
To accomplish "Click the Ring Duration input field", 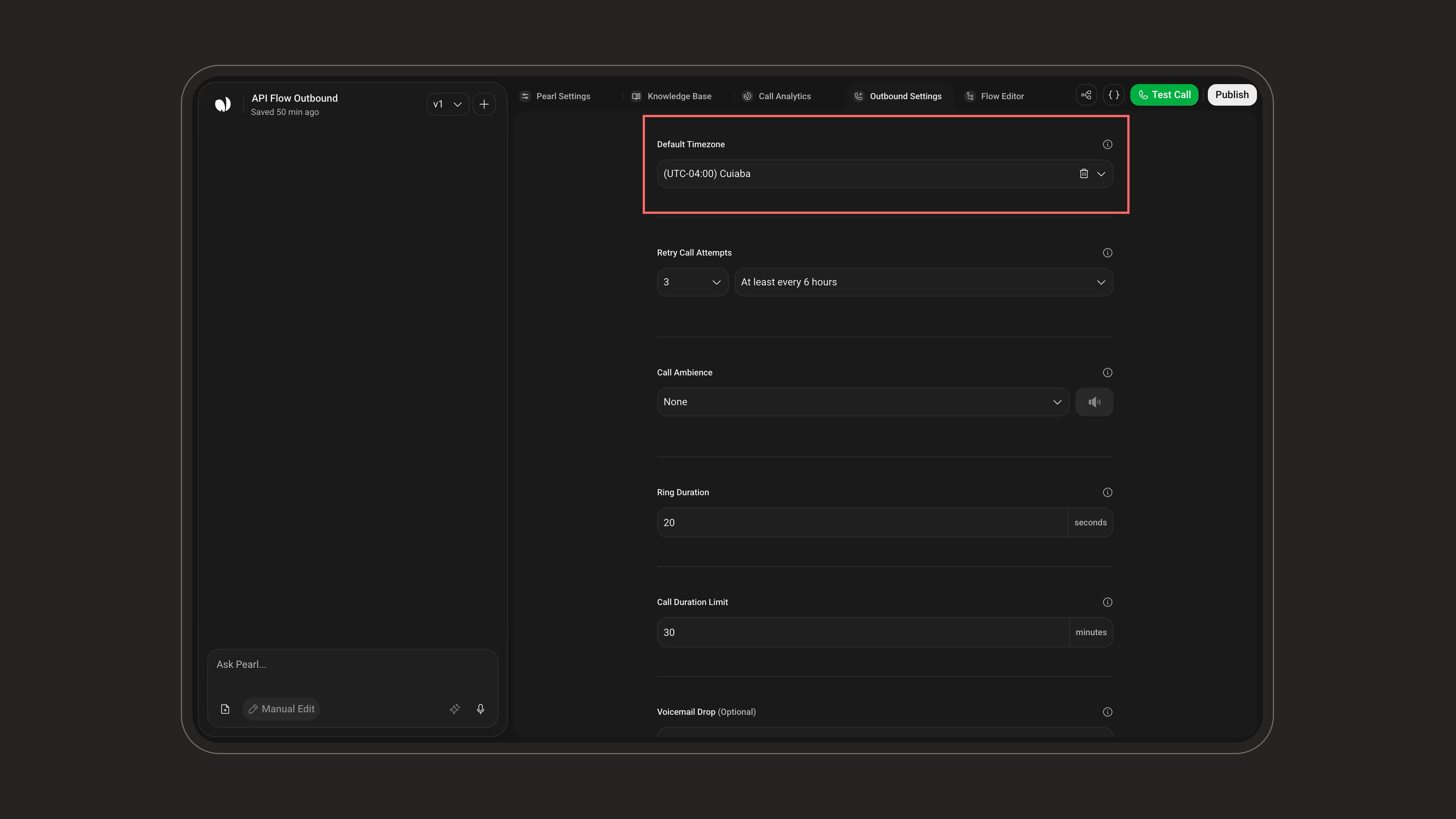I will coord(863,523).
